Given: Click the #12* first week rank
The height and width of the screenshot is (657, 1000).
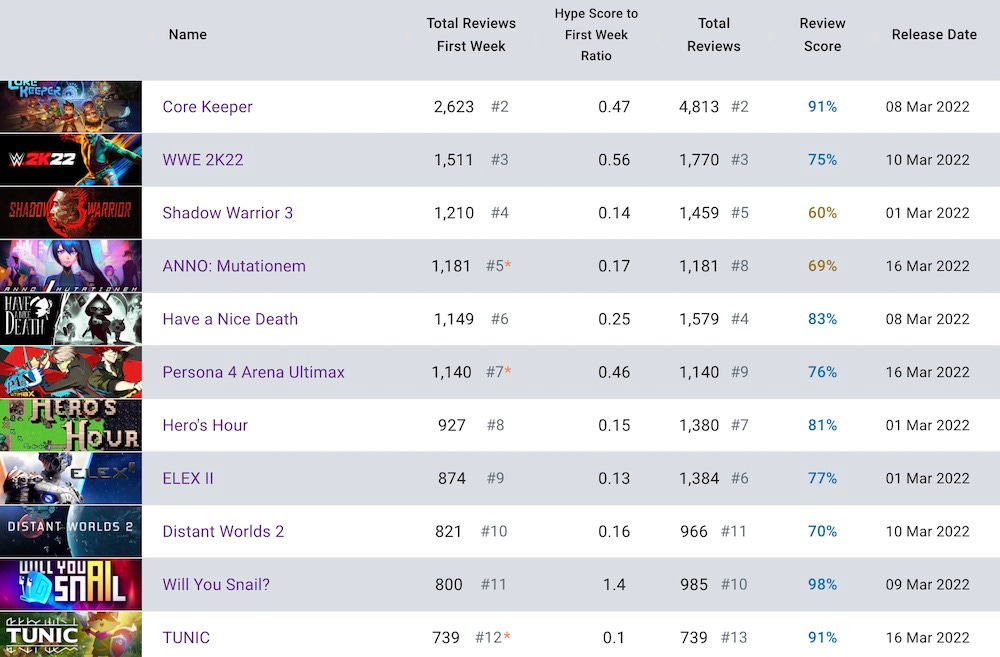Looking at the screenshot, I should (x=493, y=638).
